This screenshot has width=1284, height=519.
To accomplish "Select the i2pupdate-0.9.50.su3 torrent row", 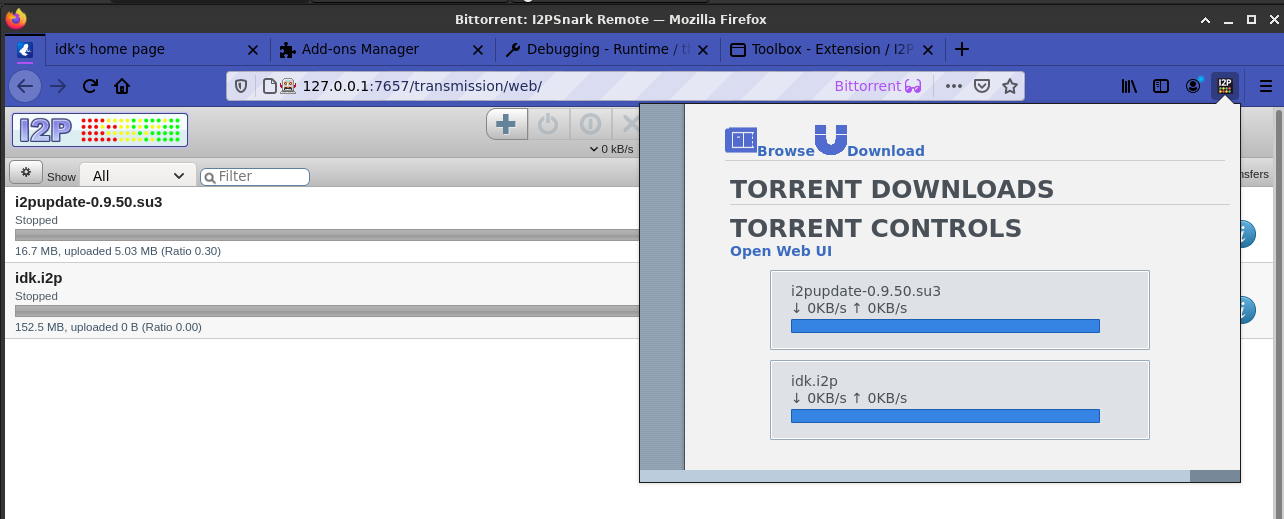I will (321, 224).
